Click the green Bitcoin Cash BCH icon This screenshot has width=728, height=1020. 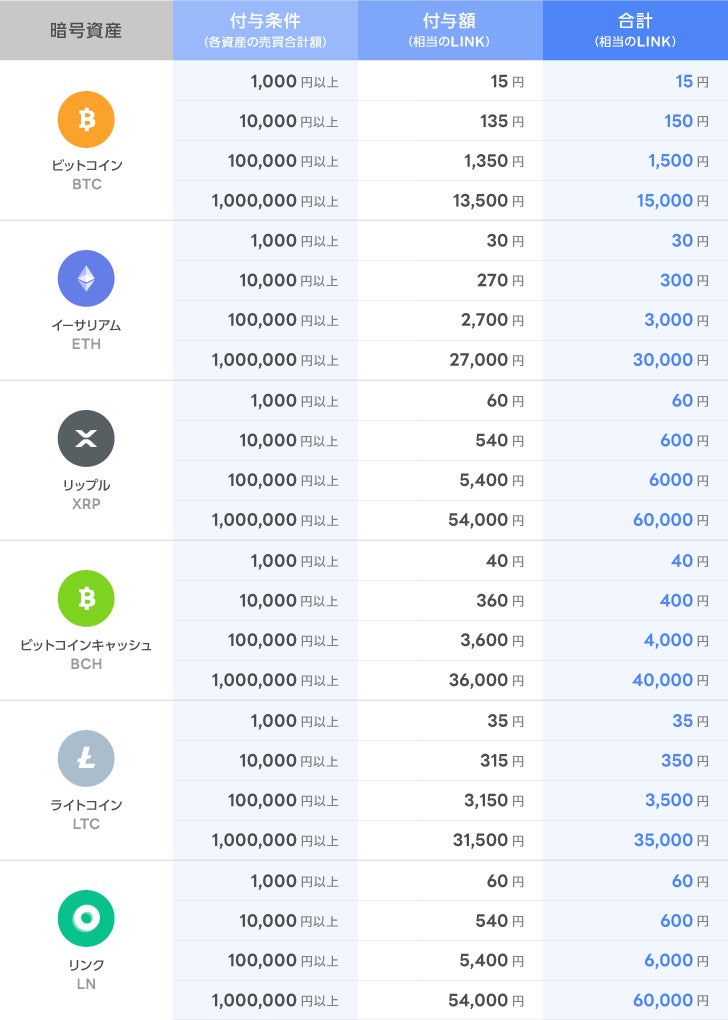pos(86,598)
